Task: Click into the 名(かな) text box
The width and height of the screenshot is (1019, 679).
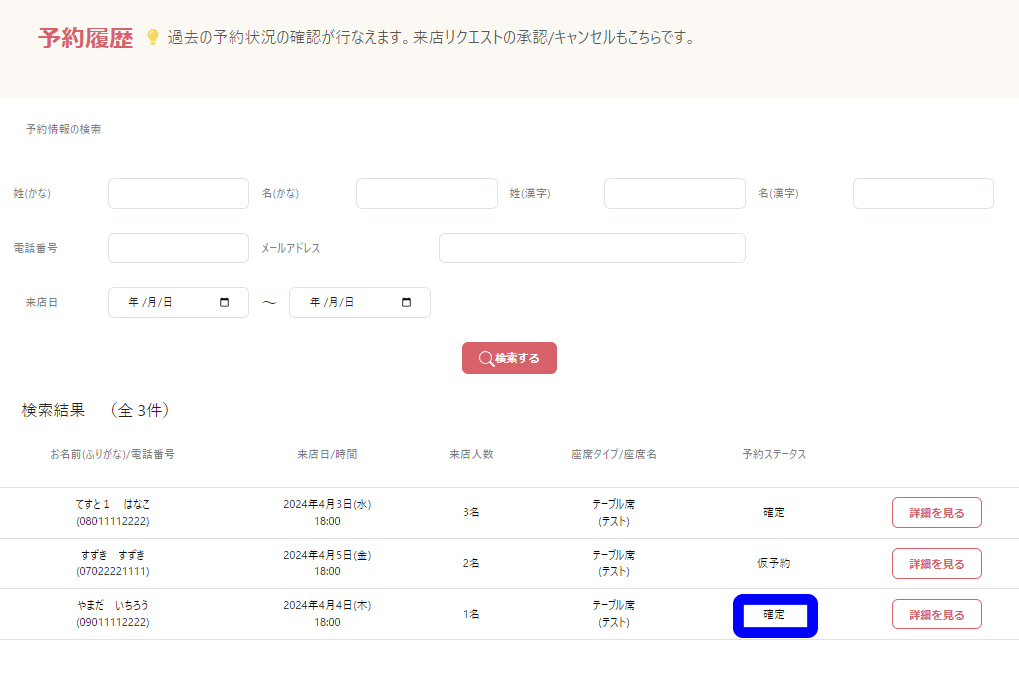Action: pyautogui.click(x=426, y=193)
